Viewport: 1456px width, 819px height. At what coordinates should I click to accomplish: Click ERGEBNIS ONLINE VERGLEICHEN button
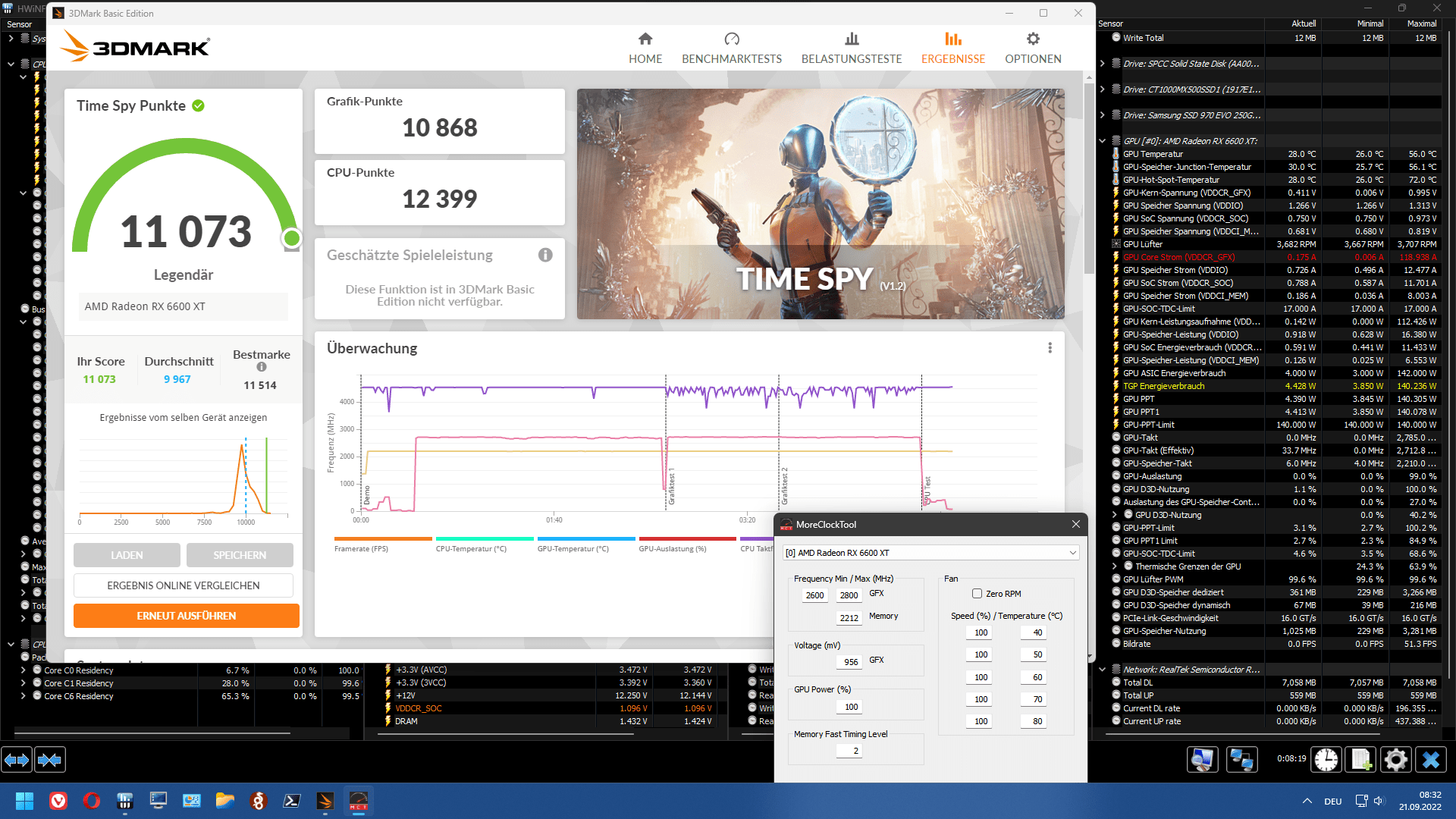[x=184, y=585]
